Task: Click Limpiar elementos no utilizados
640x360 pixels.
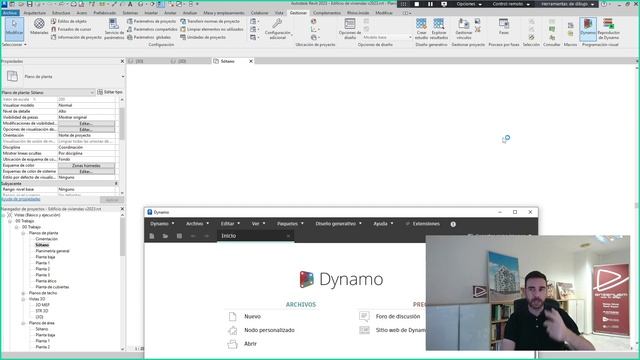Action: click(212, 29)
